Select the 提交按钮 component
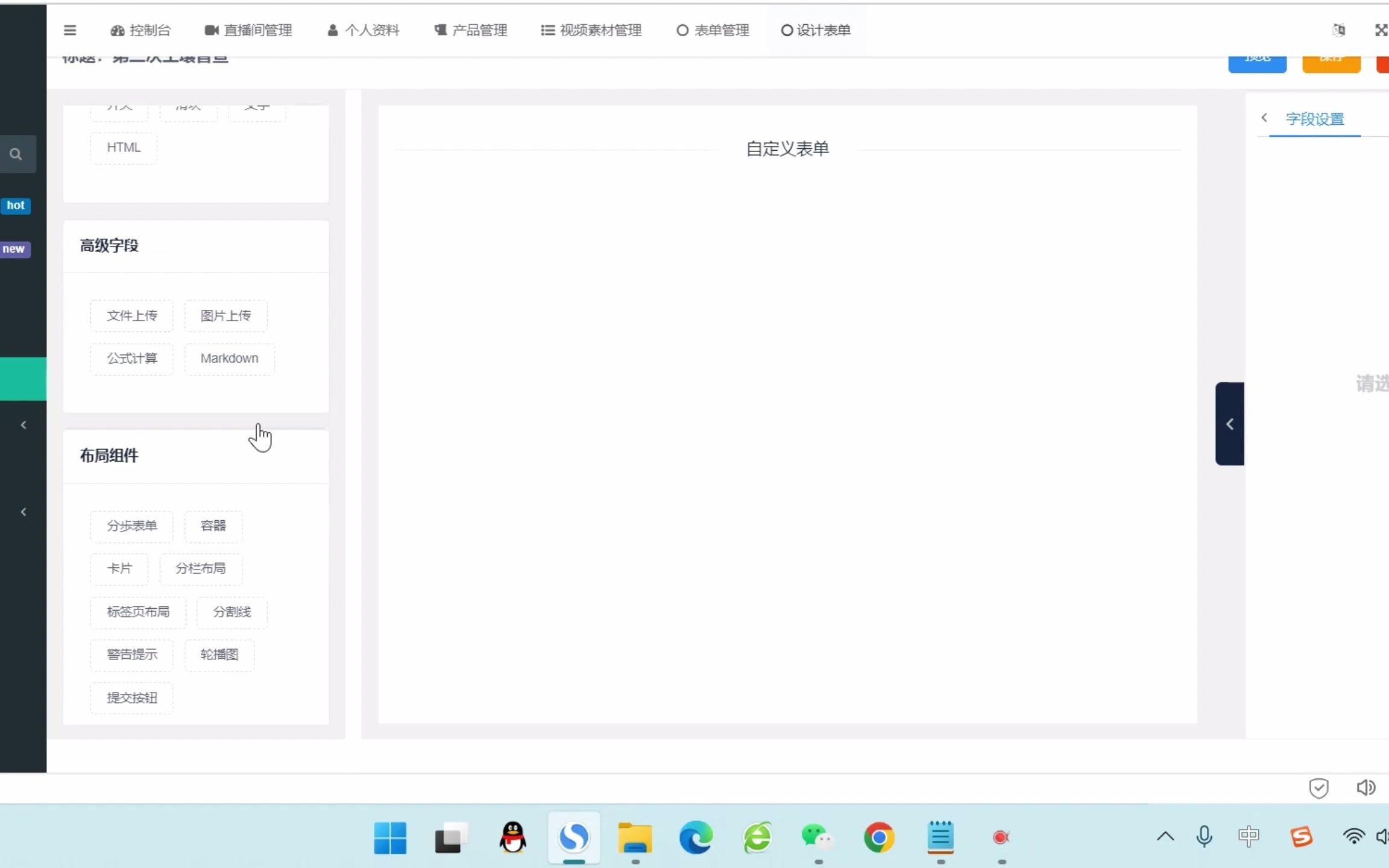Image resolution: width=1389 pixels, height=868 pixels. click(131, 696)
